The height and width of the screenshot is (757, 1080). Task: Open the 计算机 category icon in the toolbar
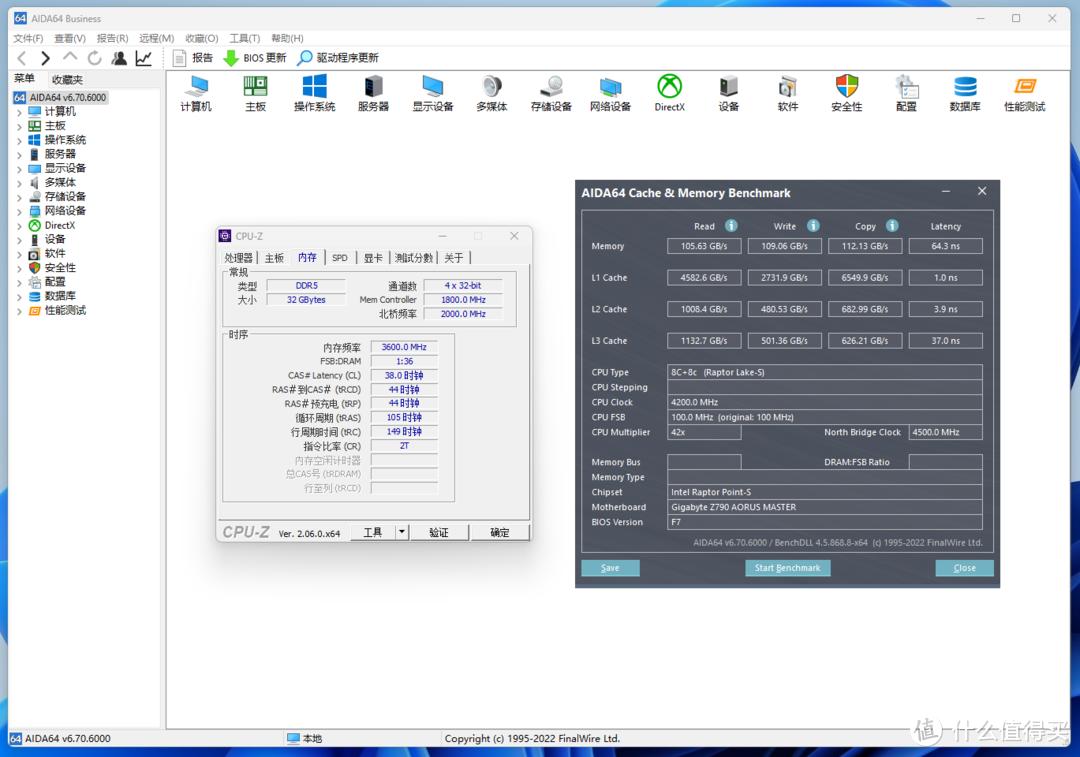(195, 95)
